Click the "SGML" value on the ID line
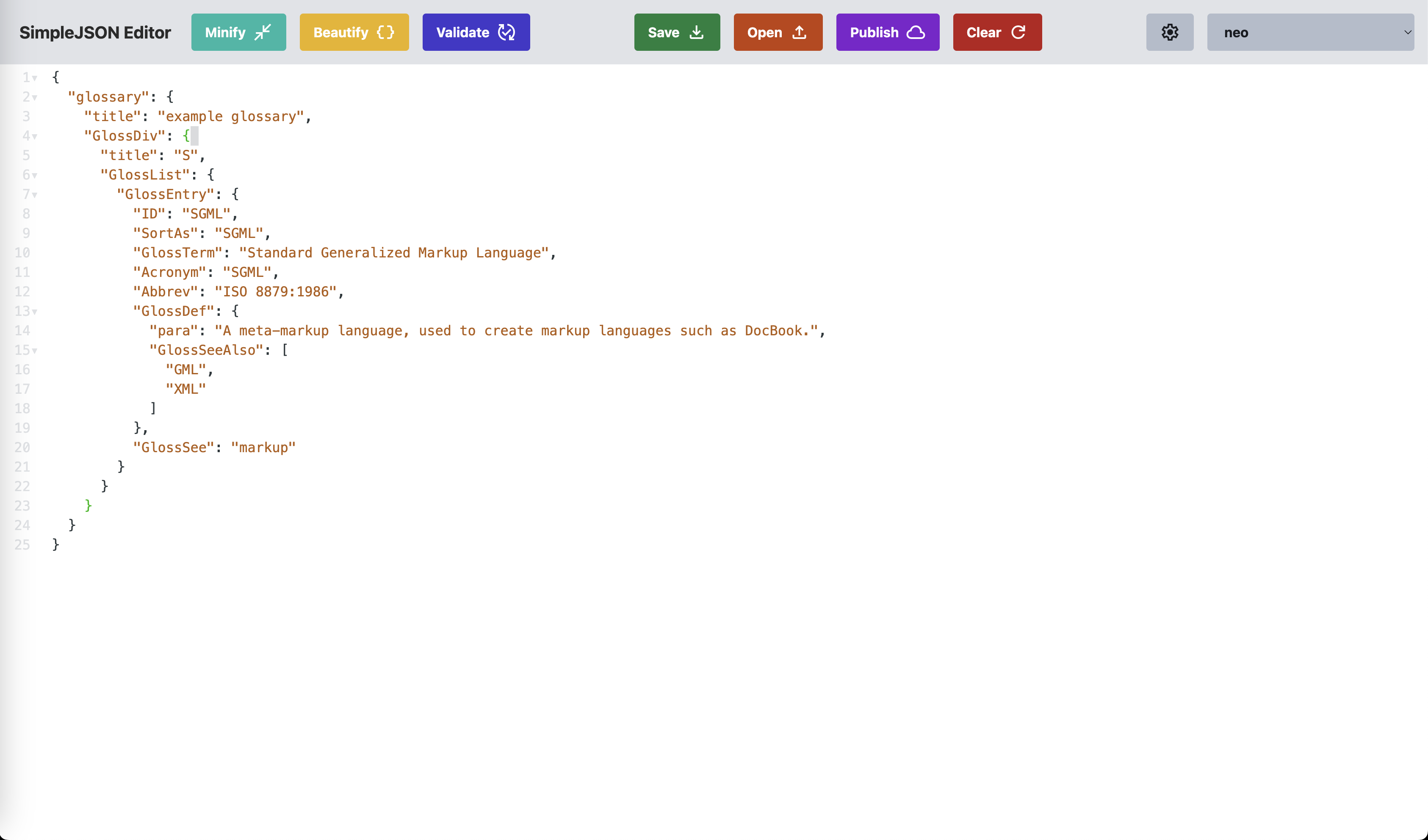The width and height of the screenshot is (1428, 840). coord(206,213)
